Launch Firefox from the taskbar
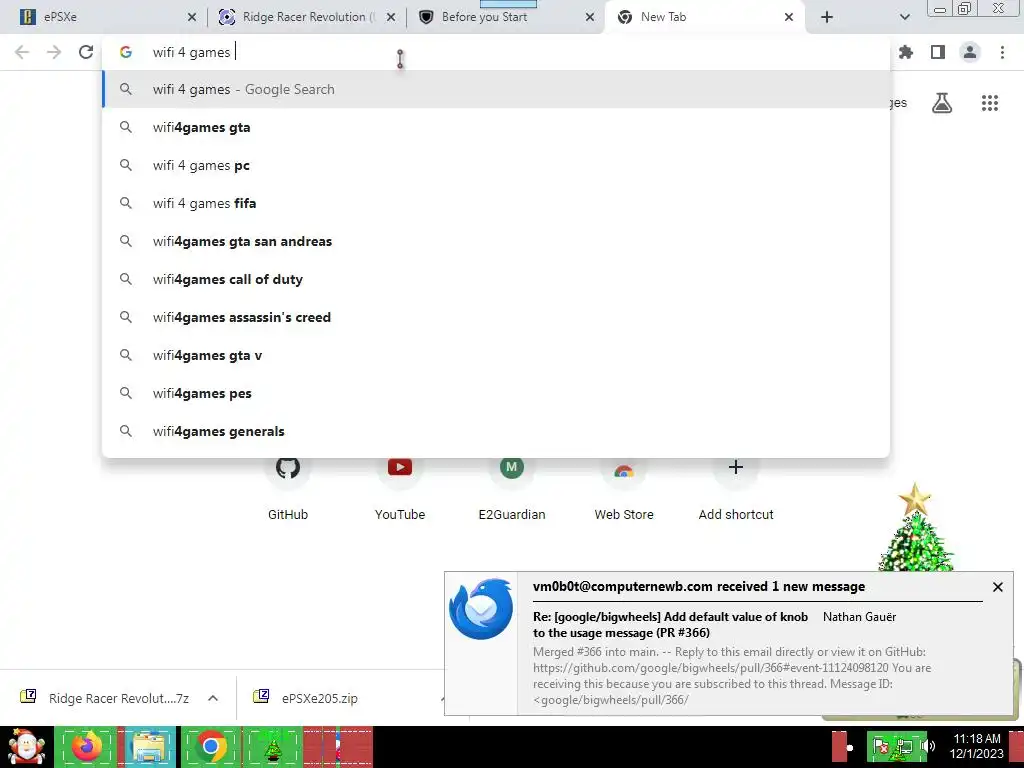The height and width of the screenshot is (768, 1024). tap(87, 747)
